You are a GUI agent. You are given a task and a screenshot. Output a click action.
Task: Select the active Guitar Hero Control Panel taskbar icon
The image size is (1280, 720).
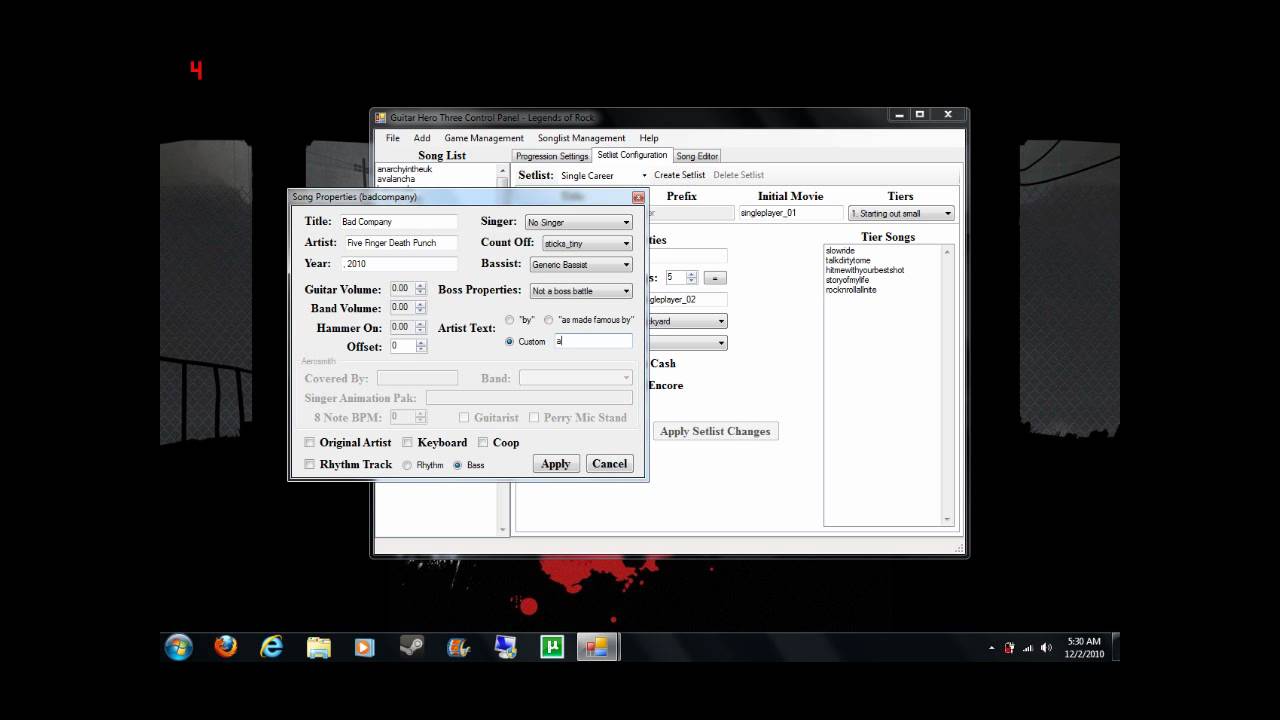pos(597,647)
